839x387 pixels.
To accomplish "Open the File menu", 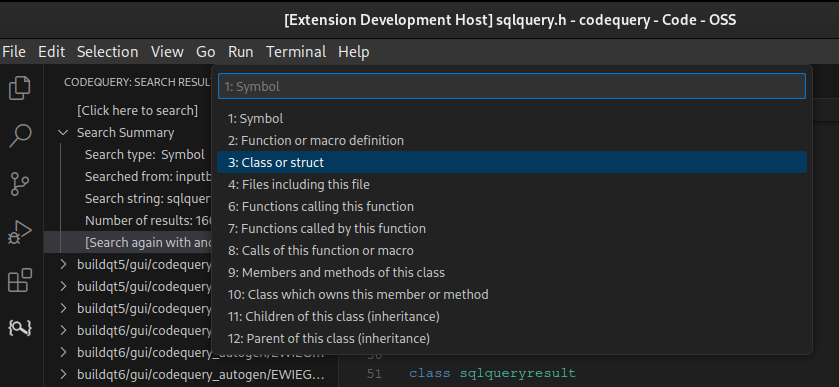I will coord(14,52).
